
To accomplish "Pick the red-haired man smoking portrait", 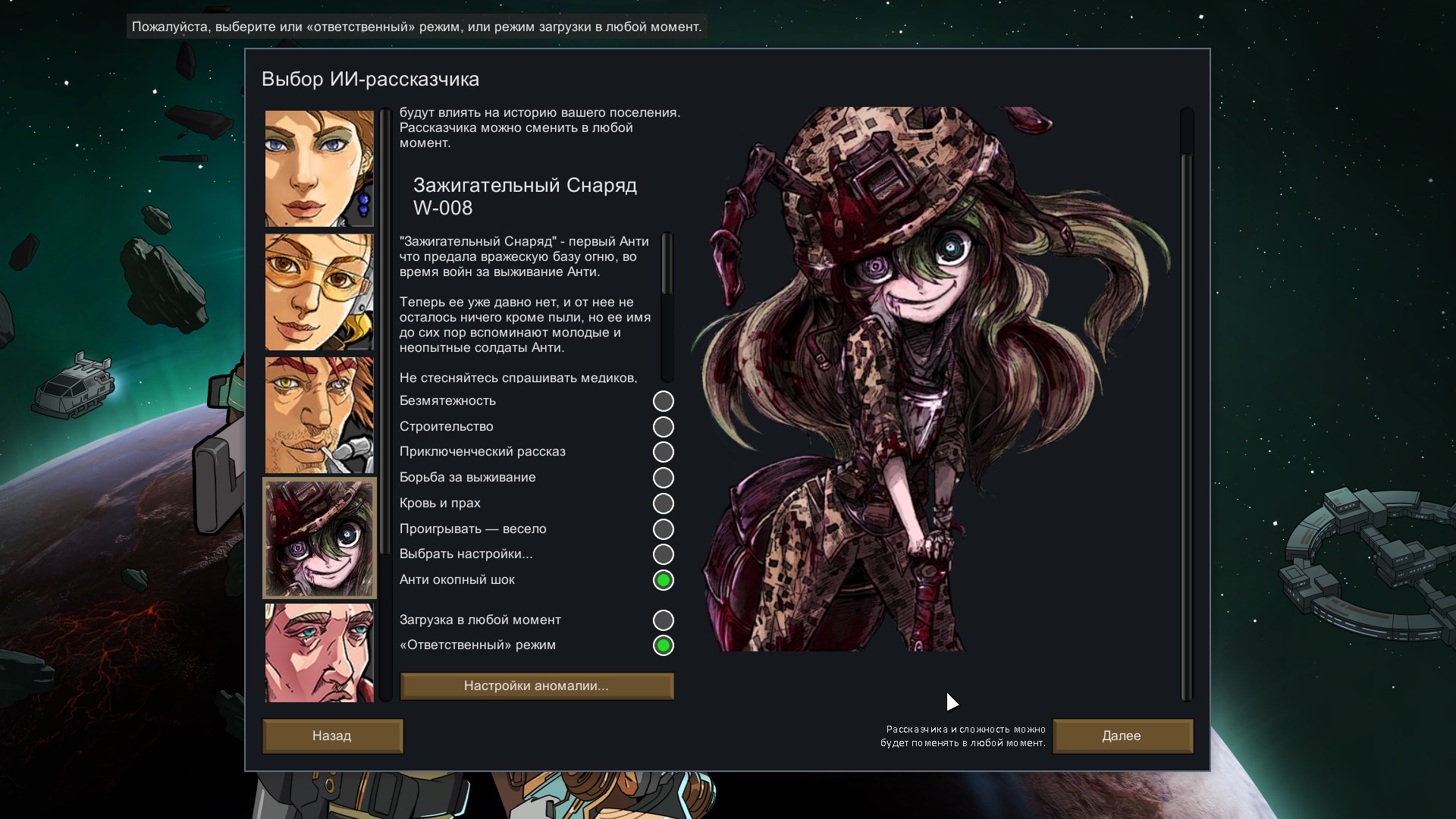I will point(318,415).
